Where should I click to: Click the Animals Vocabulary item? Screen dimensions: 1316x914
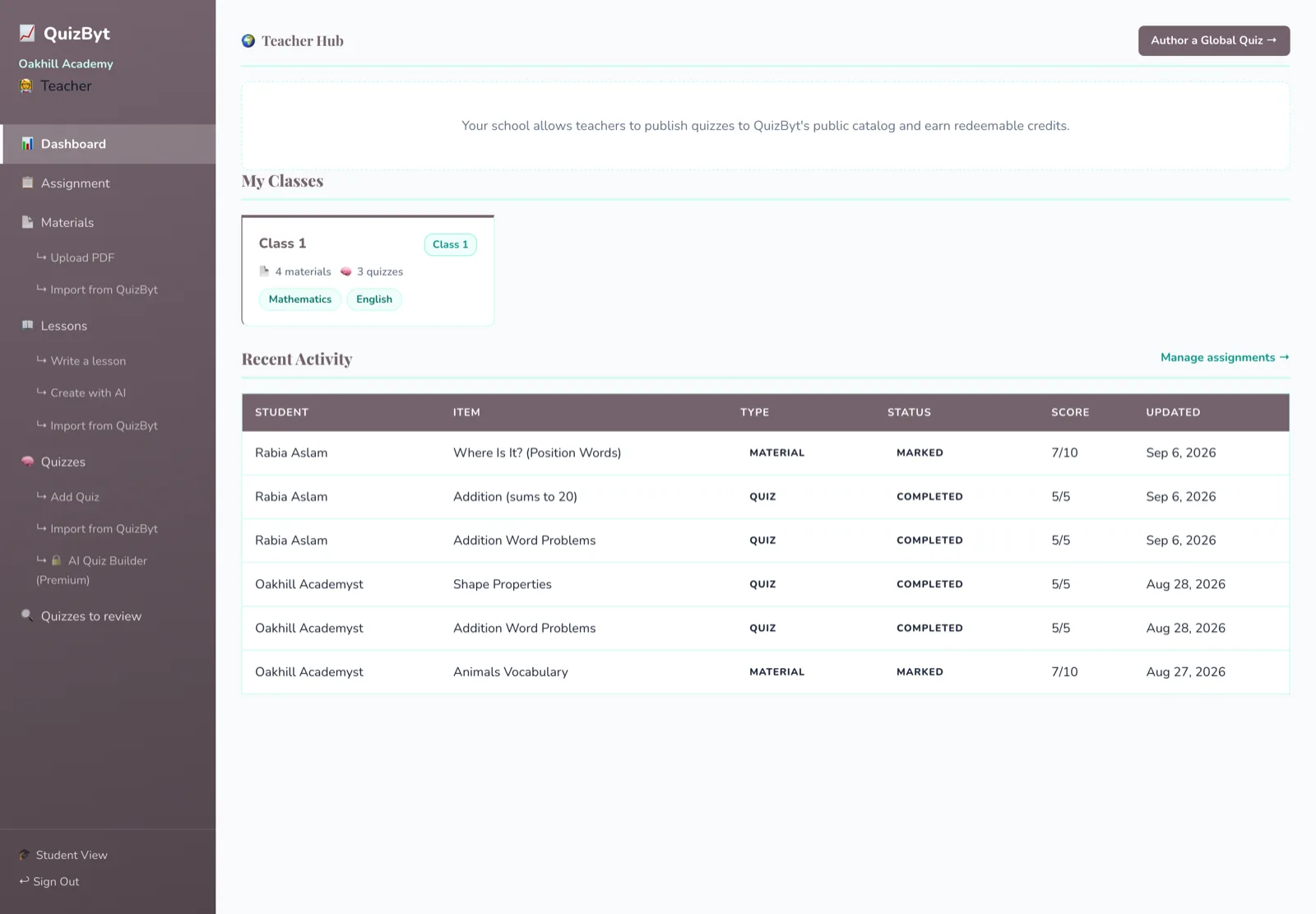pos(511,671)
